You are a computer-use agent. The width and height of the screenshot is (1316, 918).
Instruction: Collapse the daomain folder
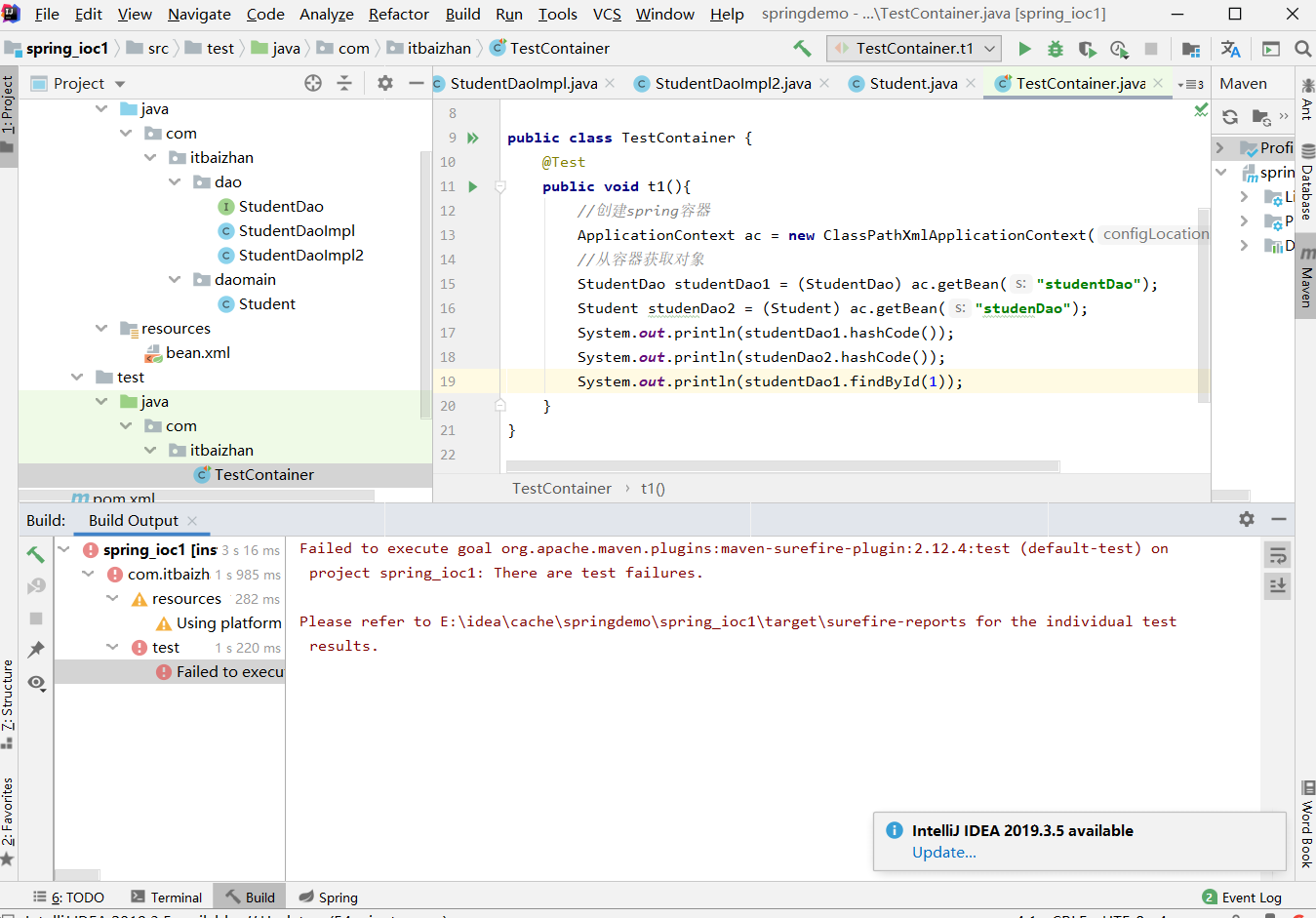pos(175,279)
